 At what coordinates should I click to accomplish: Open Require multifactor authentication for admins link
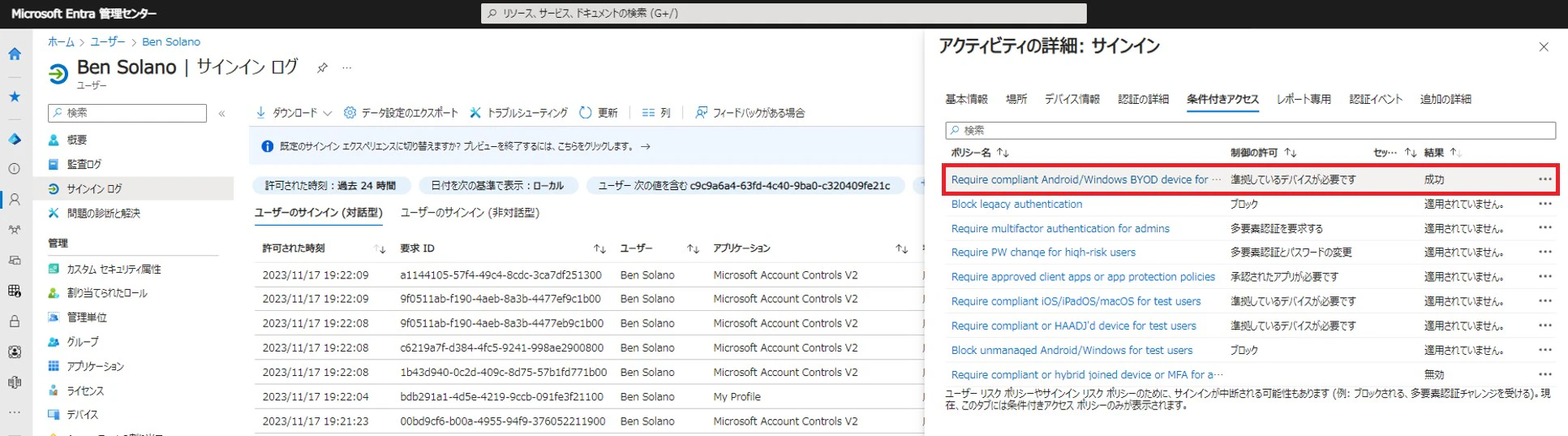click(1060, 228)
